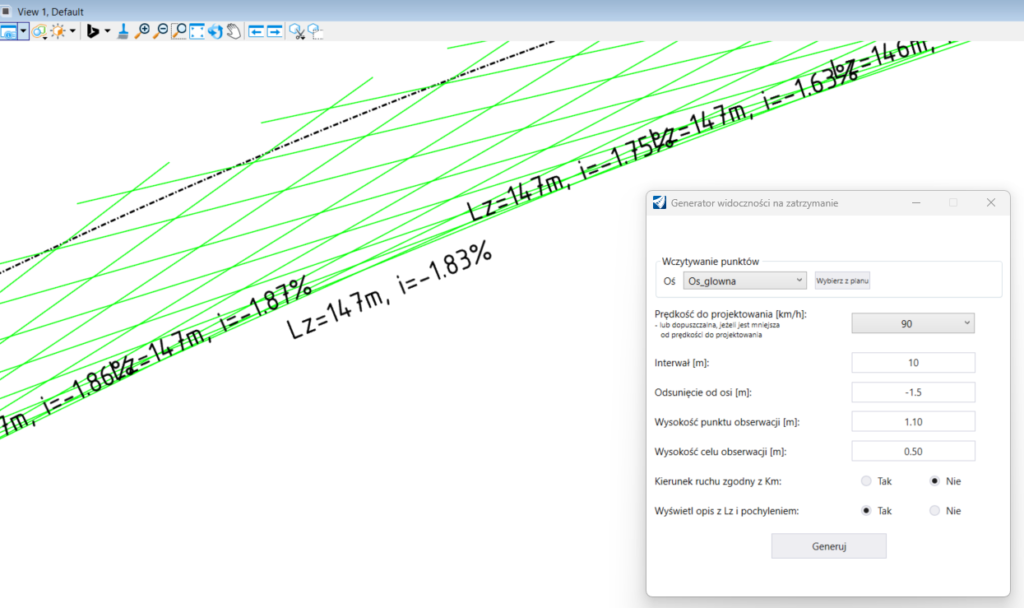Click the Adjust View Brightness sun icon
This screenshot has width=1024, height=608.
(x=59, y=31)
